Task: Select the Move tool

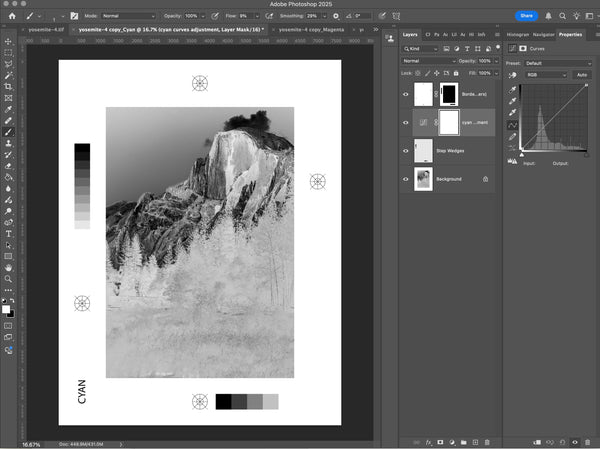Action: coord(8,41)
